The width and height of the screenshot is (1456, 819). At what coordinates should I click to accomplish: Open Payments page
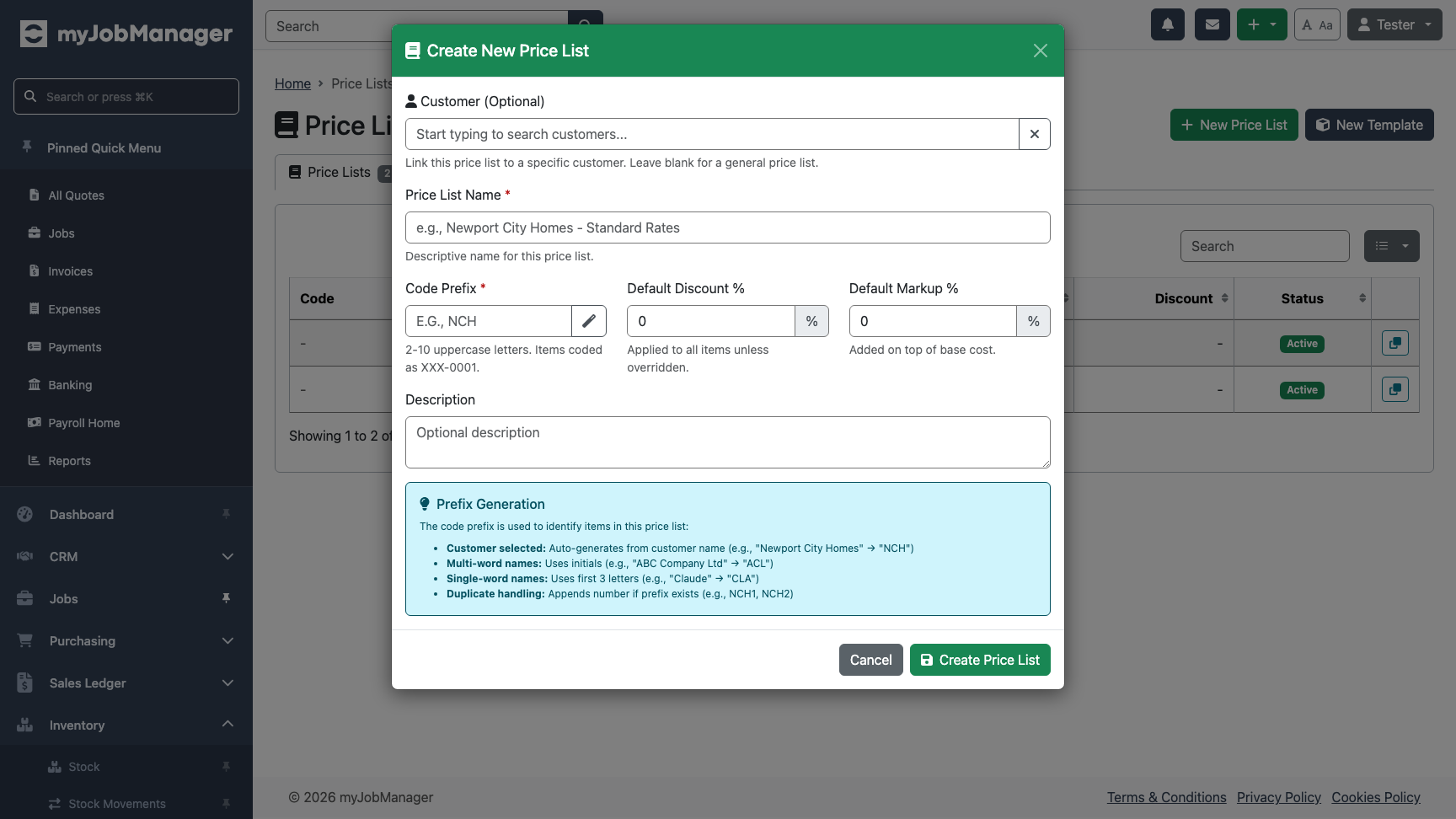pyautogui.click(x=74, y=347)
